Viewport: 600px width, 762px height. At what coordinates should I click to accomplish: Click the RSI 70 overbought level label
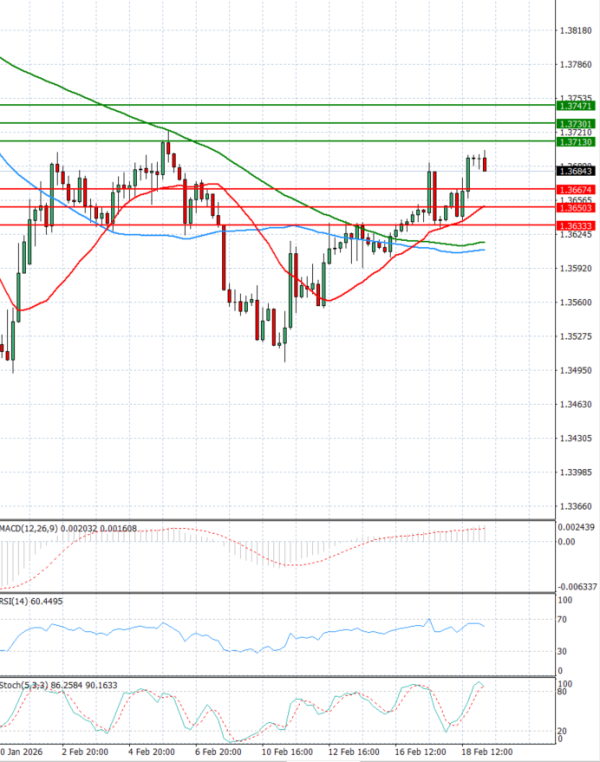(x=564, y=620)
